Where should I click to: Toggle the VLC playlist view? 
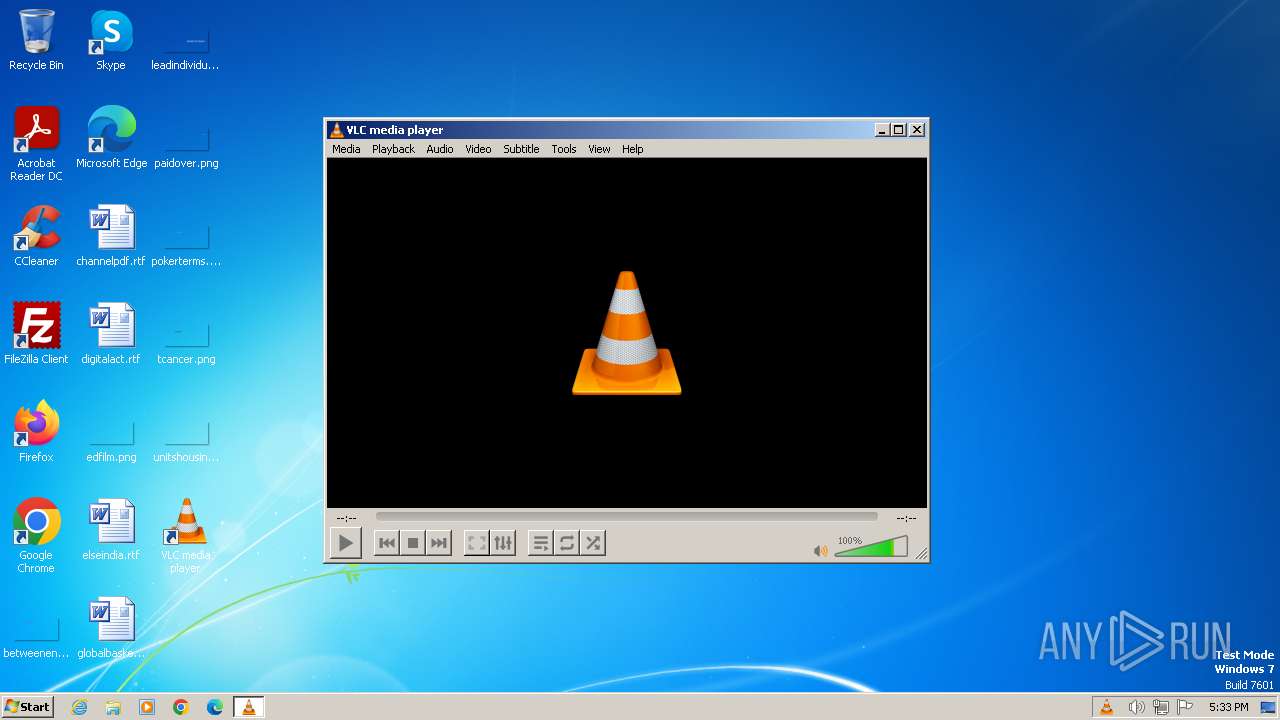pyautogui.click(x=541, y=543)
